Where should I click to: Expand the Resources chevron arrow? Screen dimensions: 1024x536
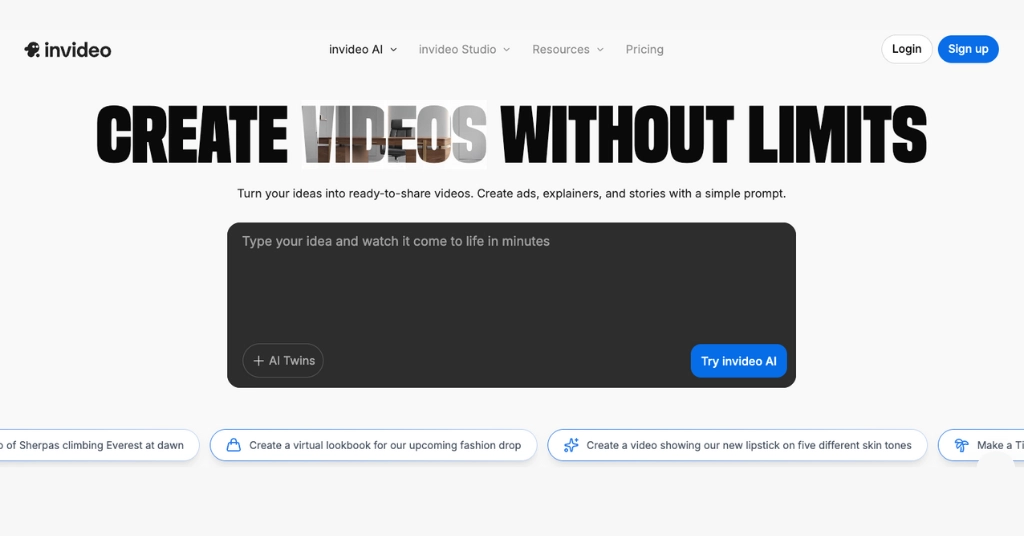tap(601, 50)
